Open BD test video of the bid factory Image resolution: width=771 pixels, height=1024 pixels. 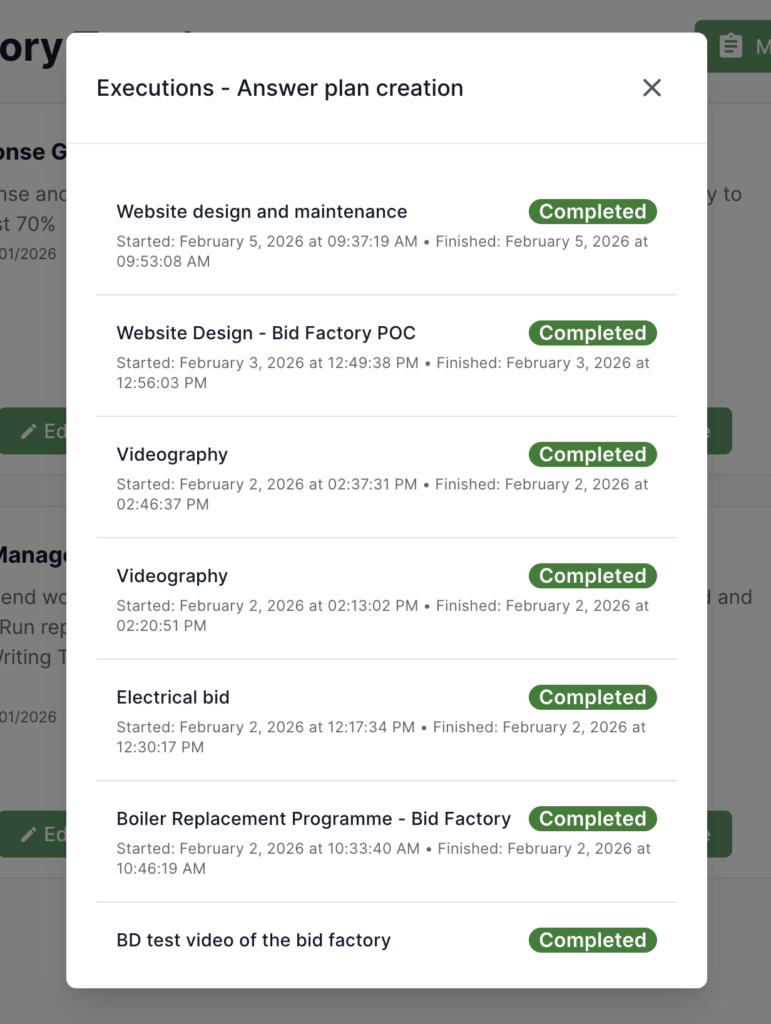pyautogui.click(x=253, y=940)
